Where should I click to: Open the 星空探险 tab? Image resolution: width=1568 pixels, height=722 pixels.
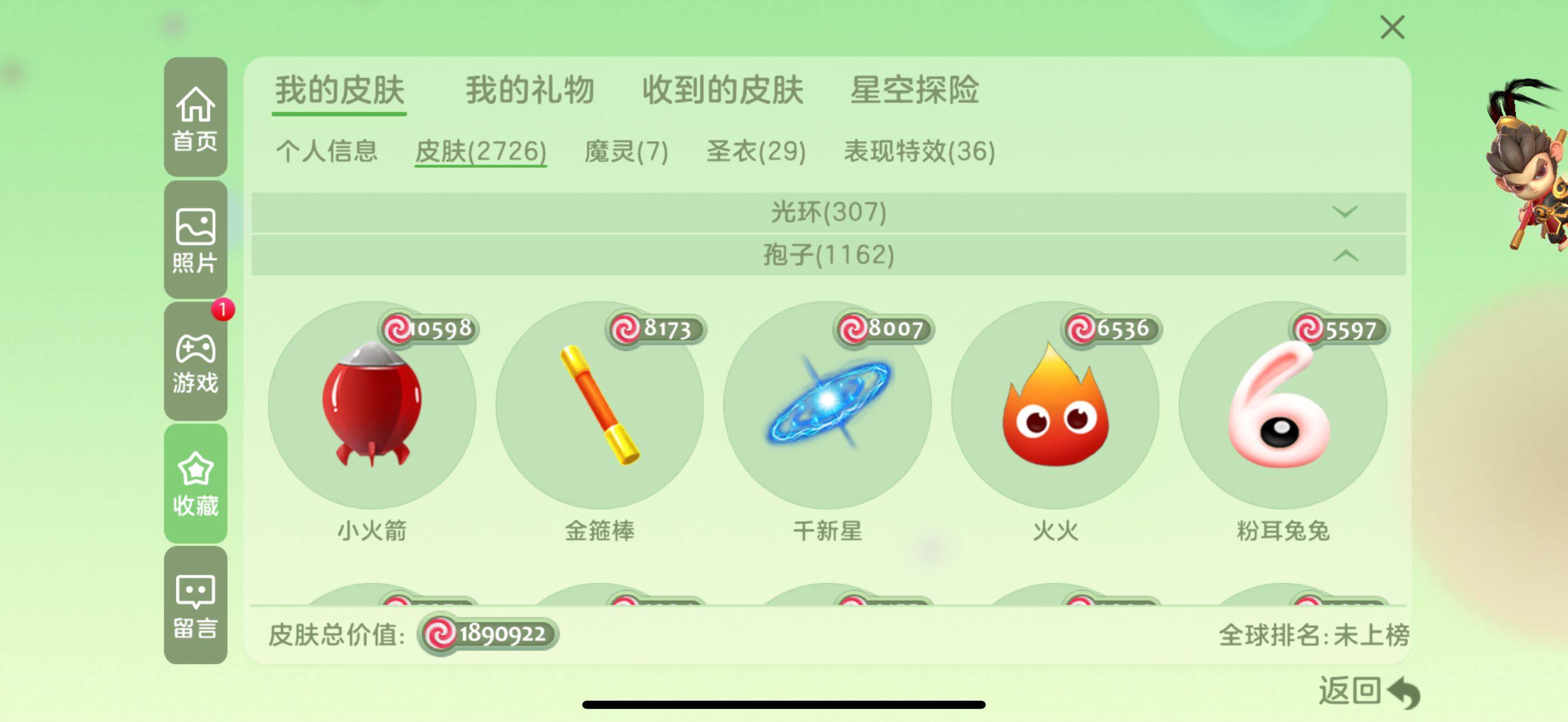(x=914, y=90)
